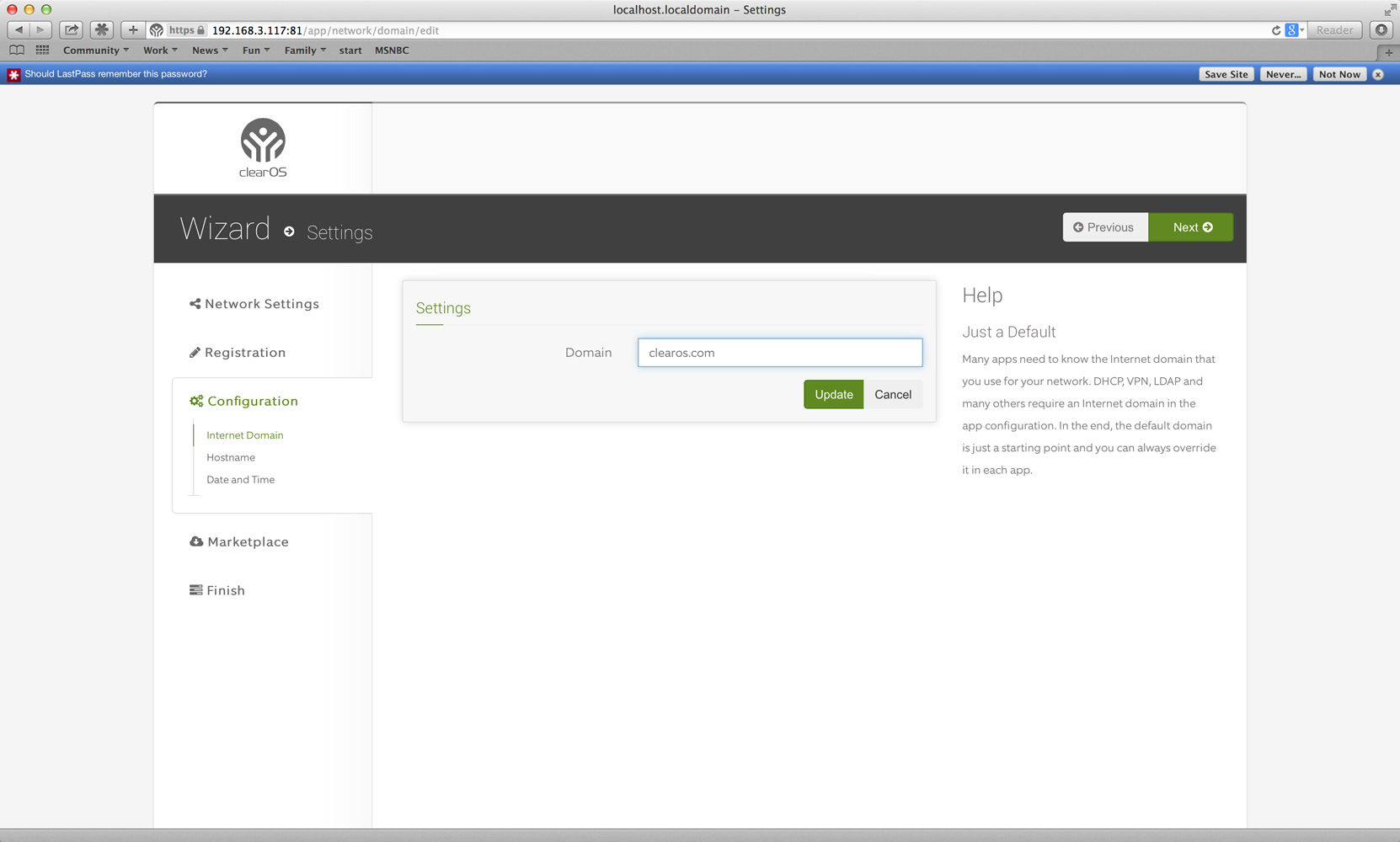Open the Work bookmarks folder
1400x842 pixels.
[160, 51]
